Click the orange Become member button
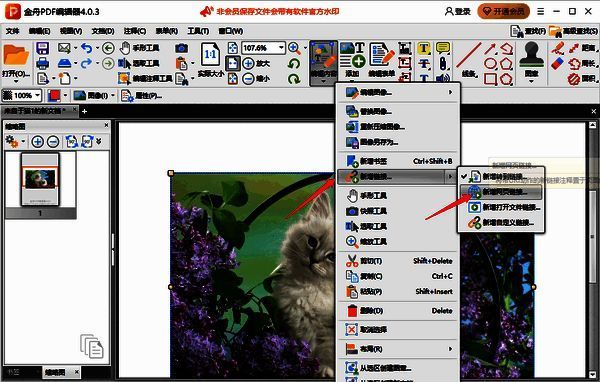Screen dimensions: 600x382 [504, 11]
